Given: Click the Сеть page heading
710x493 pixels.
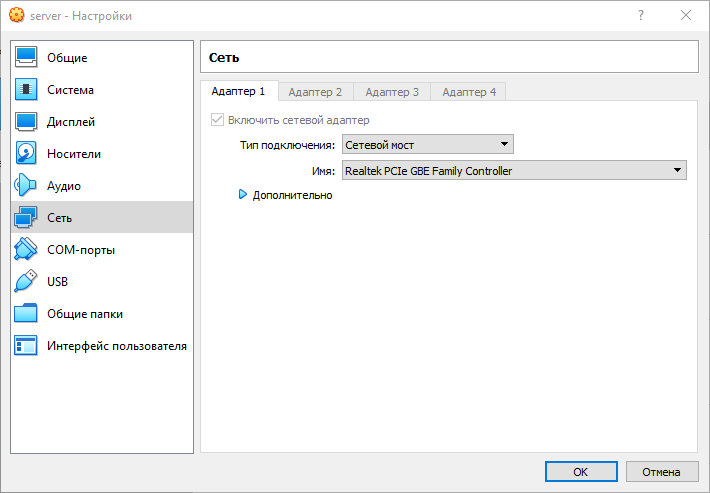Looking at the screenshot, I should (x=224, y=57).
